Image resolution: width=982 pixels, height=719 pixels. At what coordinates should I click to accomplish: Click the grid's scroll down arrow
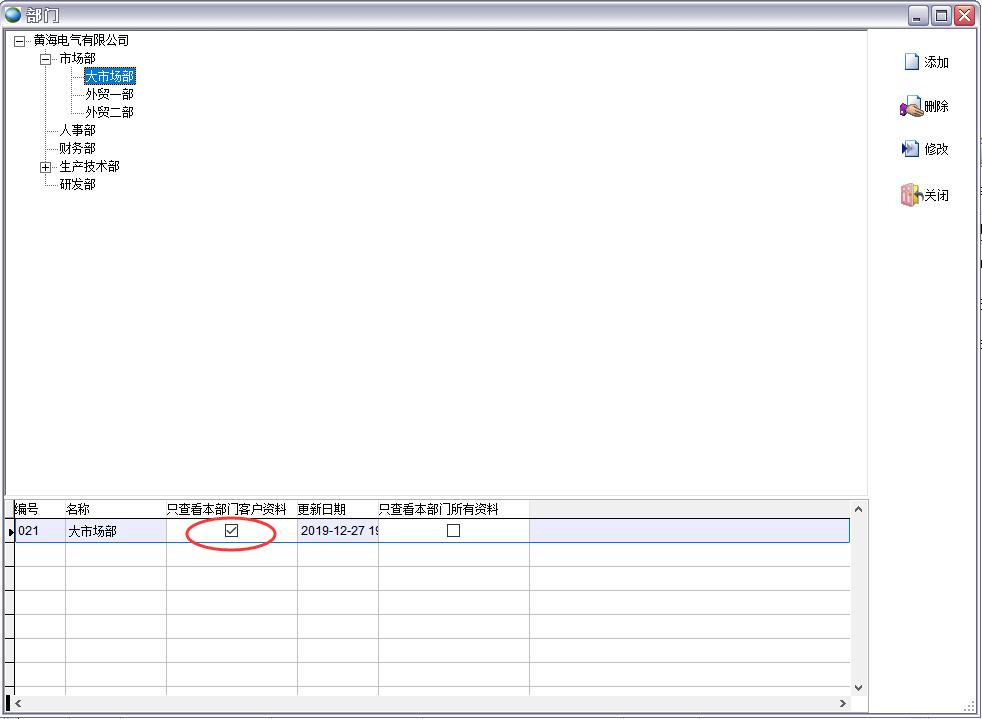(x=858, y=687)
